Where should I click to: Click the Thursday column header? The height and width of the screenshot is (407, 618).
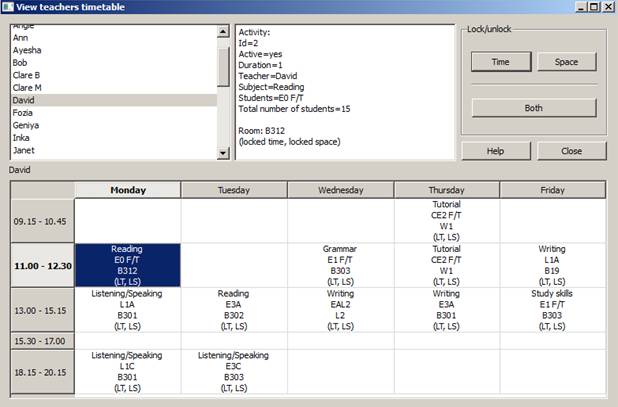click(447, 190)
